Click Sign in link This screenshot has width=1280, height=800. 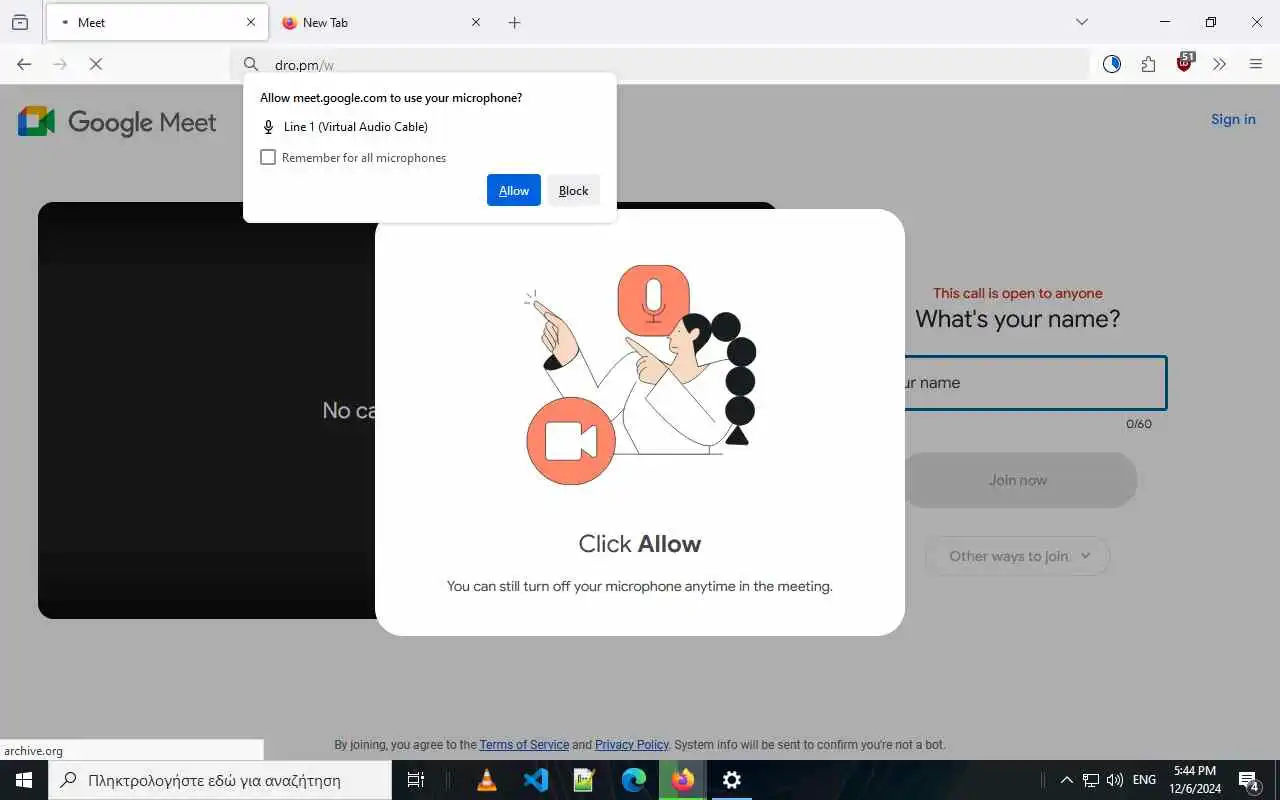[x=1233, y=119]
